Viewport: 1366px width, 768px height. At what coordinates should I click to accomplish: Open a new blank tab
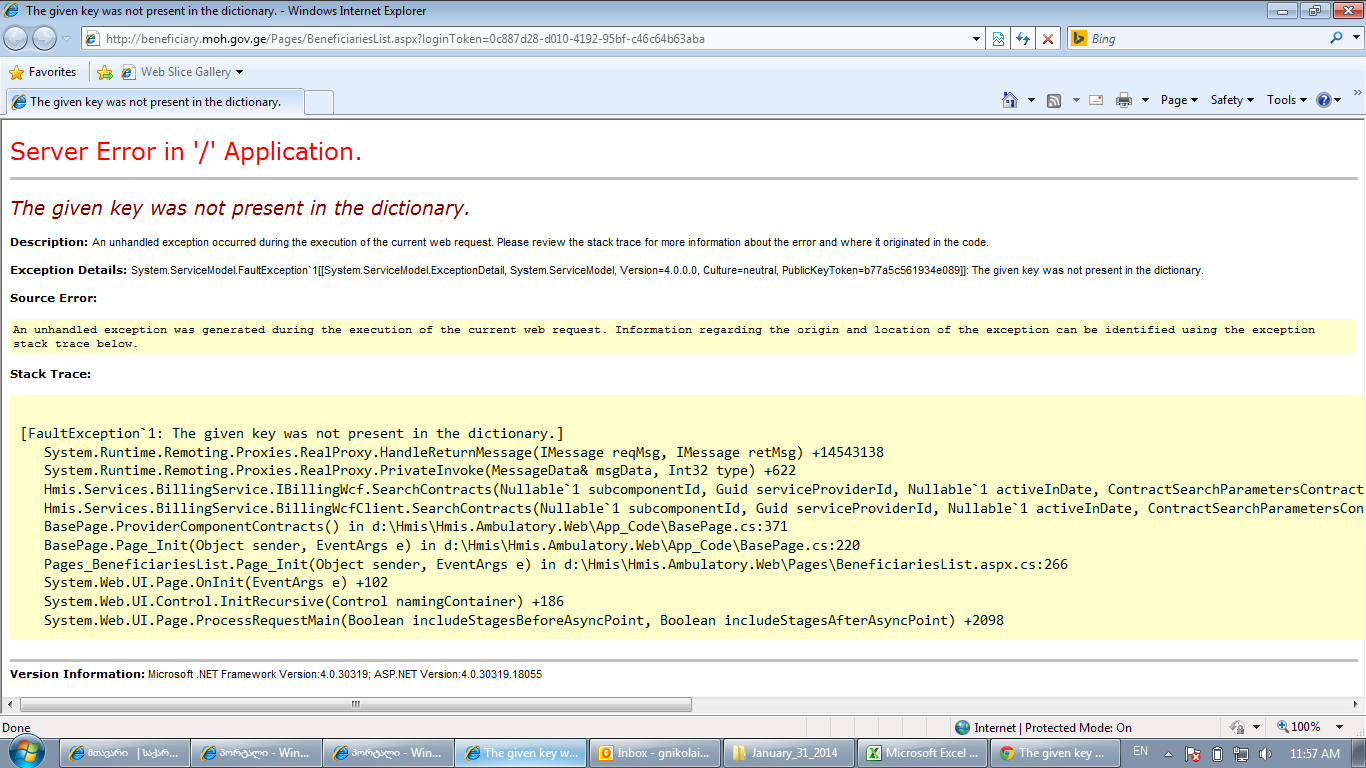[318, 102]
